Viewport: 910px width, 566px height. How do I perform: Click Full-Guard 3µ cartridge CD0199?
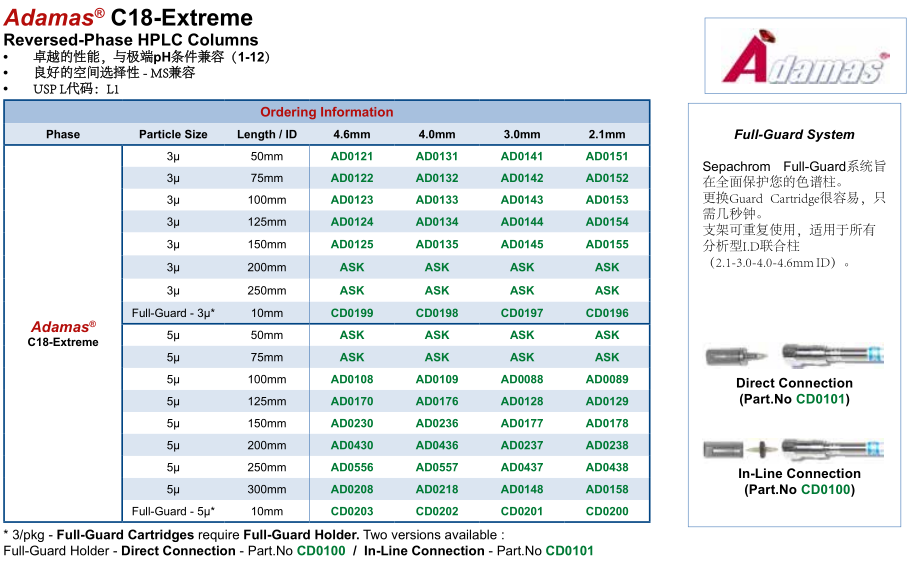click(x=352, y=313)
